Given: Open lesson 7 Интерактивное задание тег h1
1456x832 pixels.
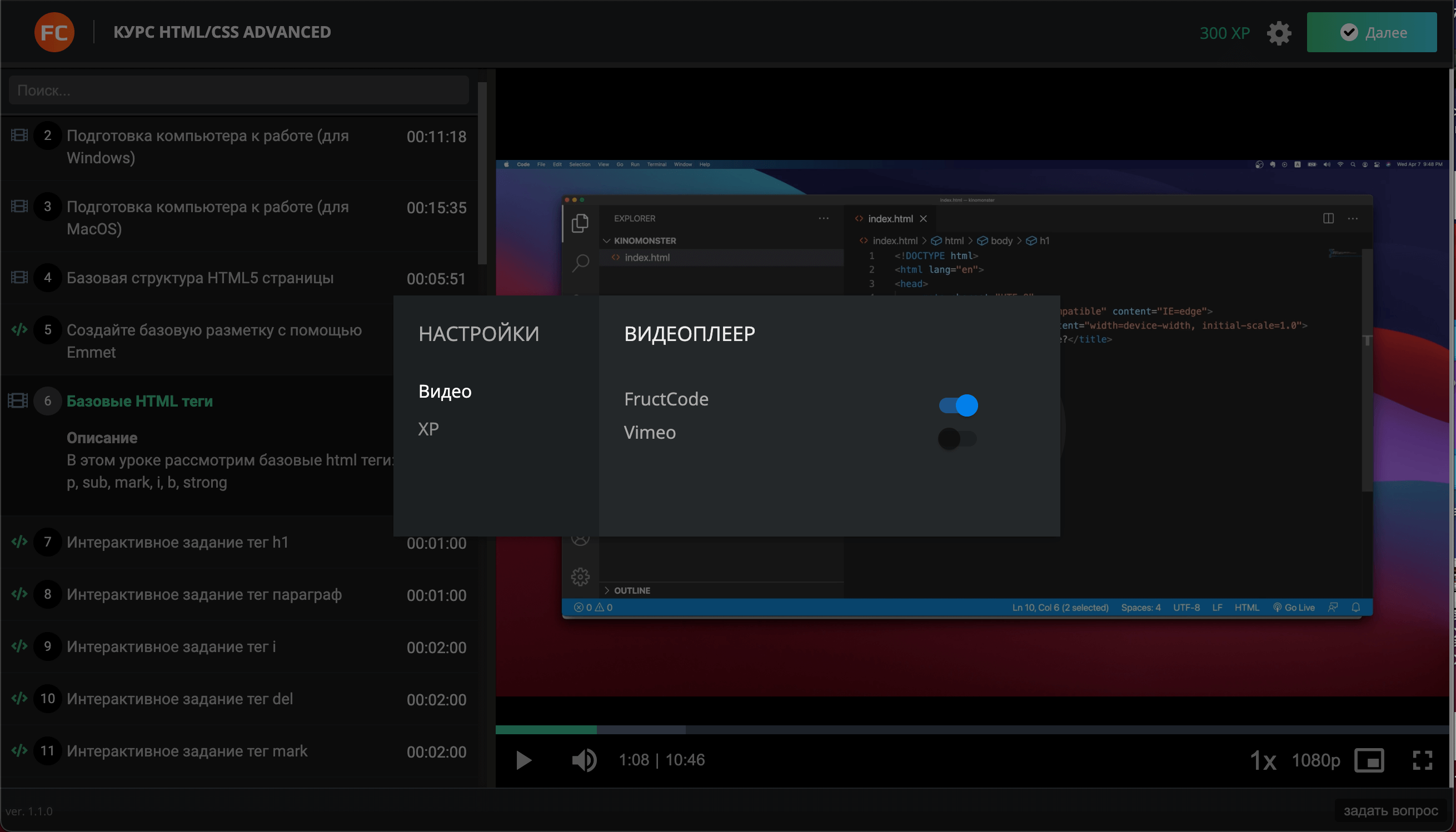Looking at the screenshot, I should [x=240, y=542].
